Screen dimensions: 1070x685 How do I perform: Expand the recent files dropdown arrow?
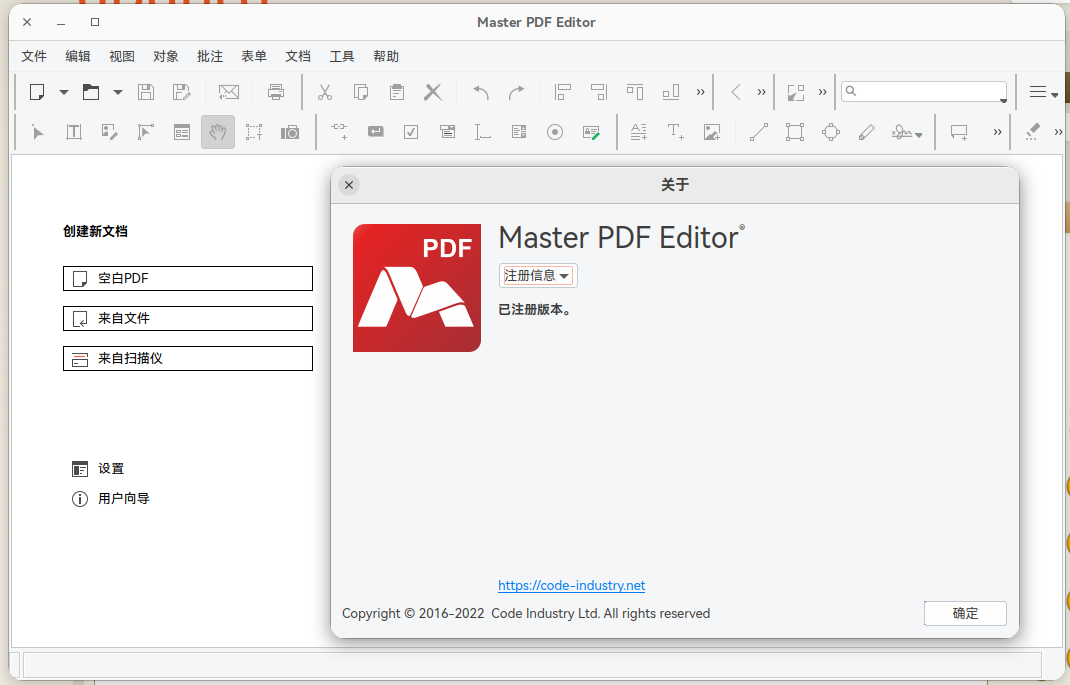coord(117,92)
